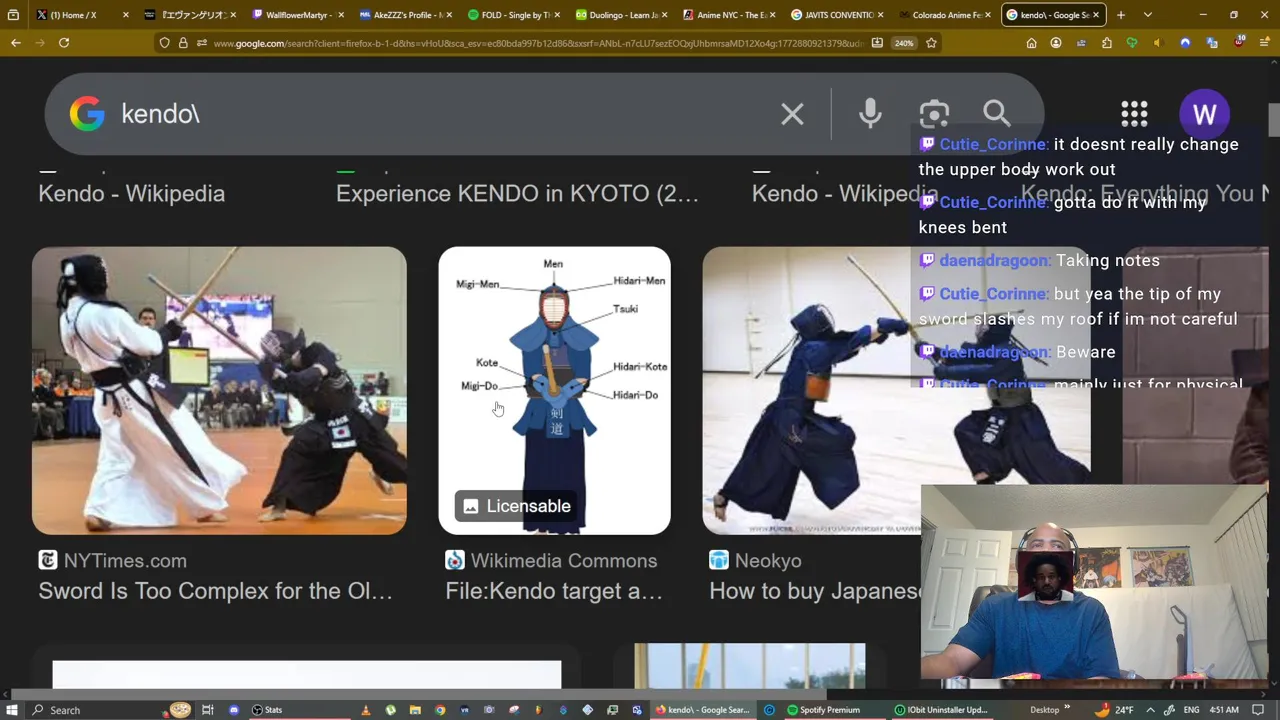1280x720 pixels.
Task: Open the VLC cone icon in taskbar
Action: (x=365, y=710)
